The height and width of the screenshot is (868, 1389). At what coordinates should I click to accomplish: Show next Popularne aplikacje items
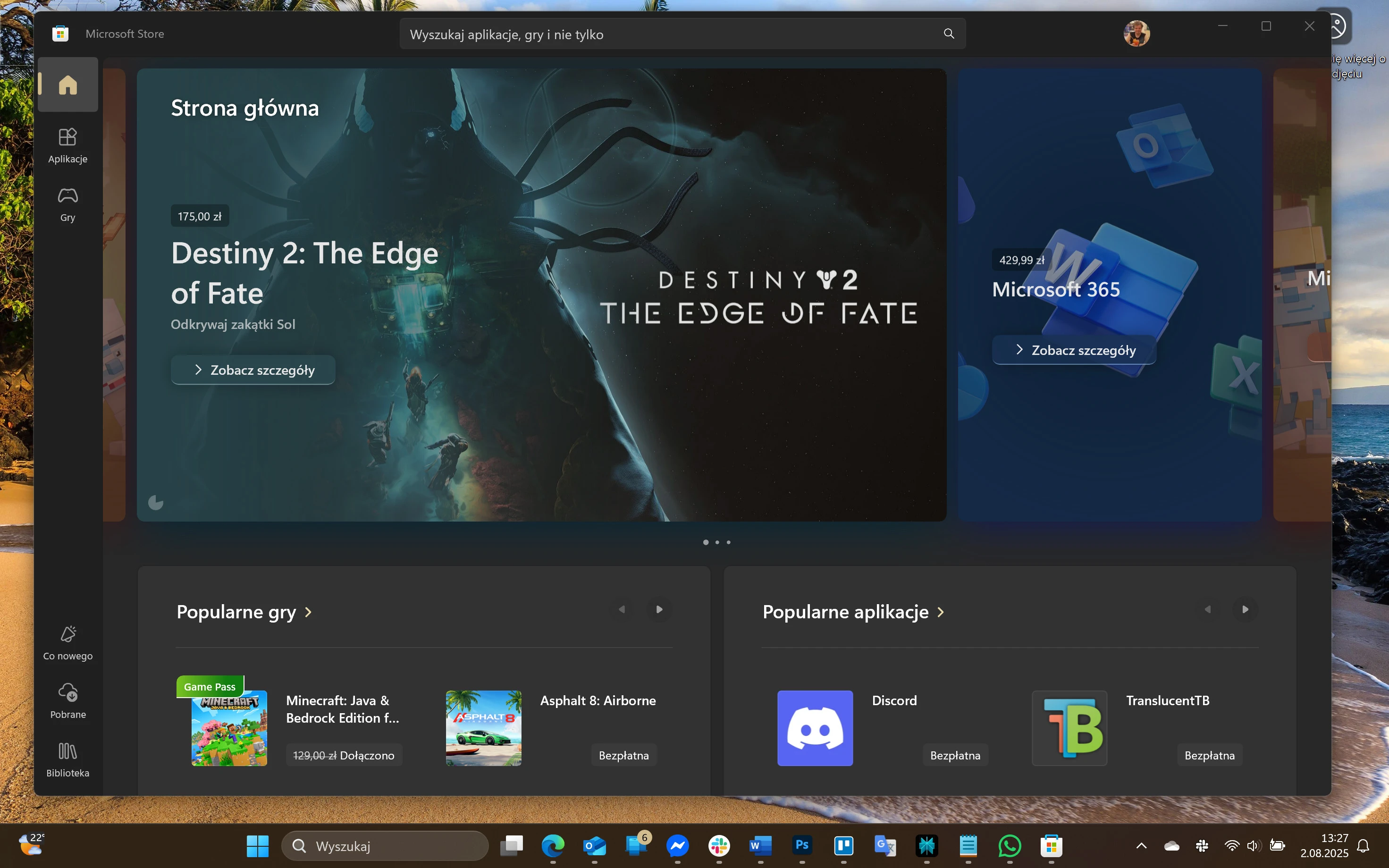point(1245,610)
